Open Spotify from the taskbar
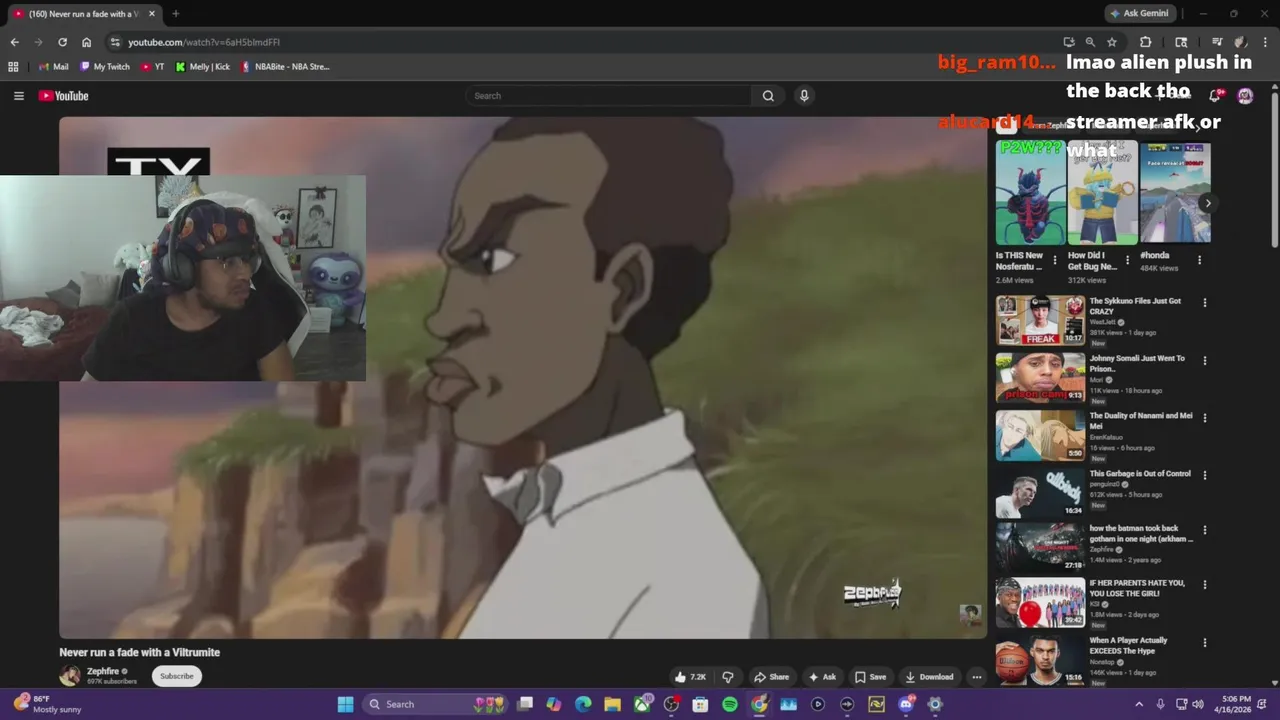Viewport: 1280px width, 720px height. 730,704
